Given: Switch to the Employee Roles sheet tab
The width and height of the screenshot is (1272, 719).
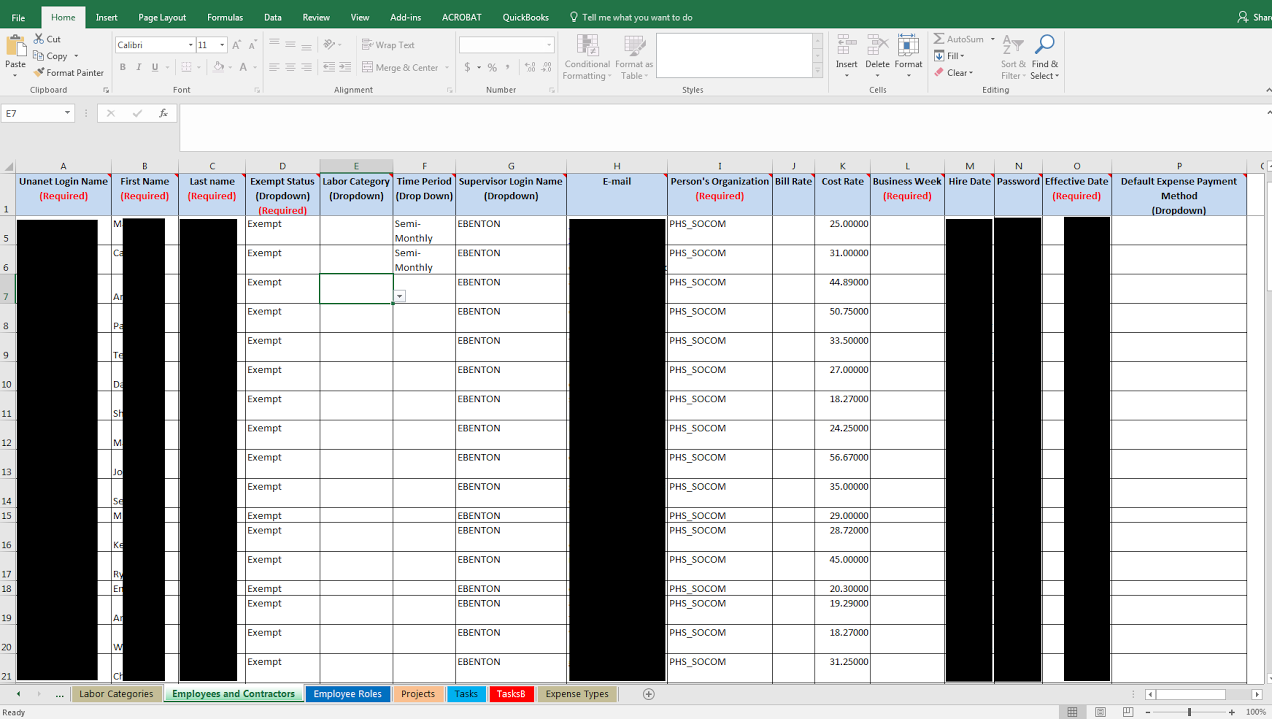Looking at the screenshot, I should pos(347,694).
